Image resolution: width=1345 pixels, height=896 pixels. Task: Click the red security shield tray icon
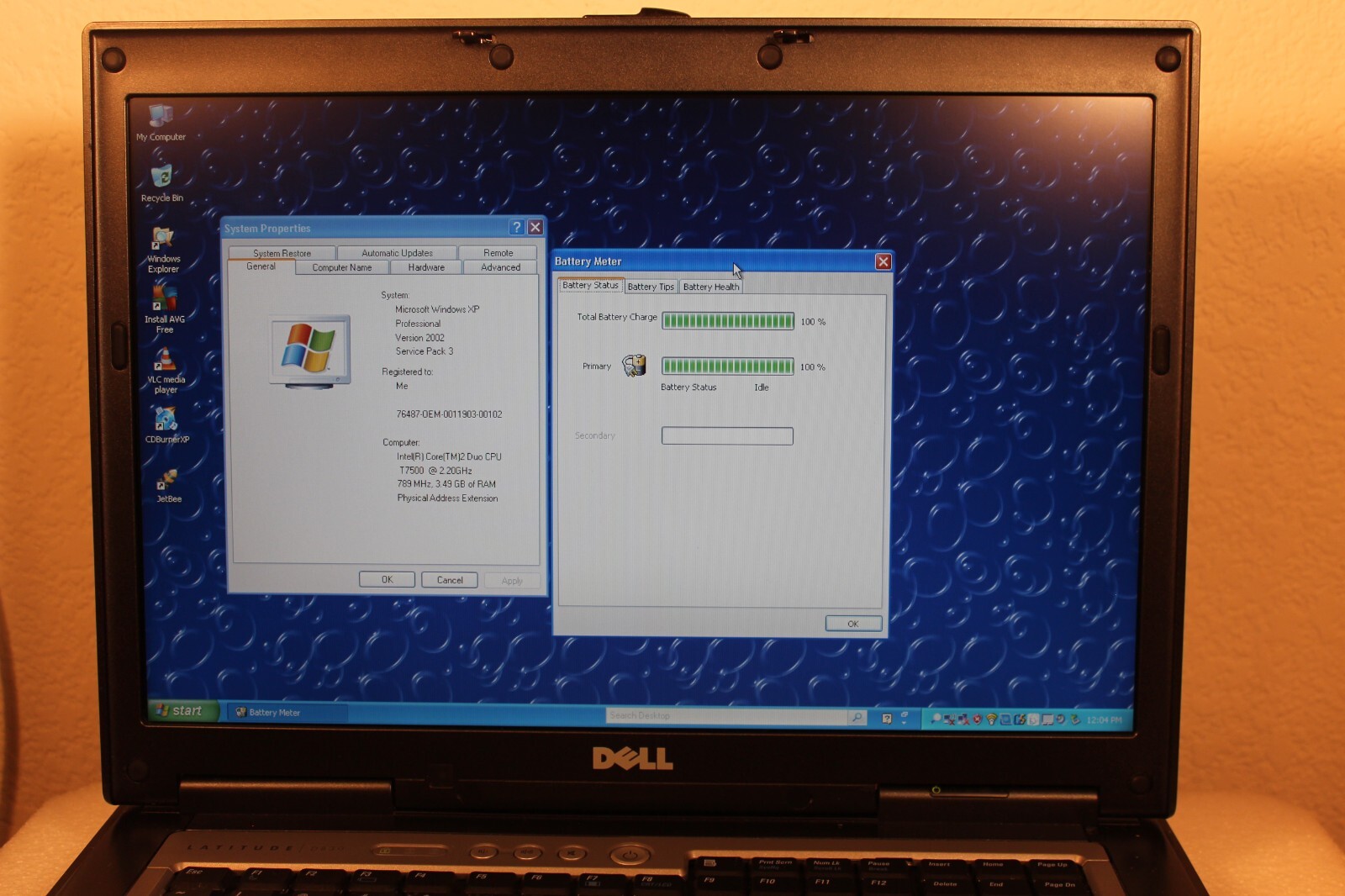(x=977, y=719)
